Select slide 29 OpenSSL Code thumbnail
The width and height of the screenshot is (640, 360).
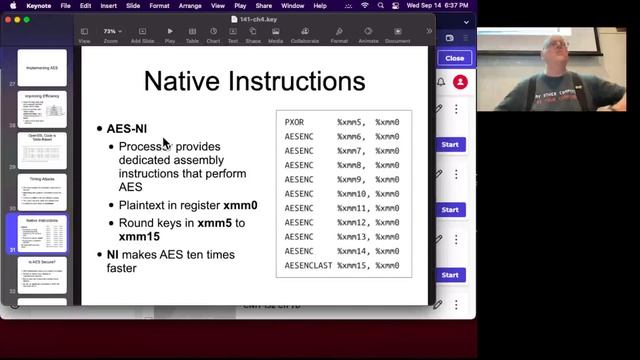(x=42, y=151)
